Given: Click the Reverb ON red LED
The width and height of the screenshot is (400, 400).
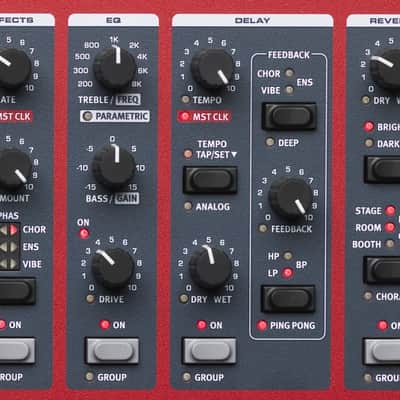Looking at the screenshot, I should pyautogui.click(x=382, y=325).
